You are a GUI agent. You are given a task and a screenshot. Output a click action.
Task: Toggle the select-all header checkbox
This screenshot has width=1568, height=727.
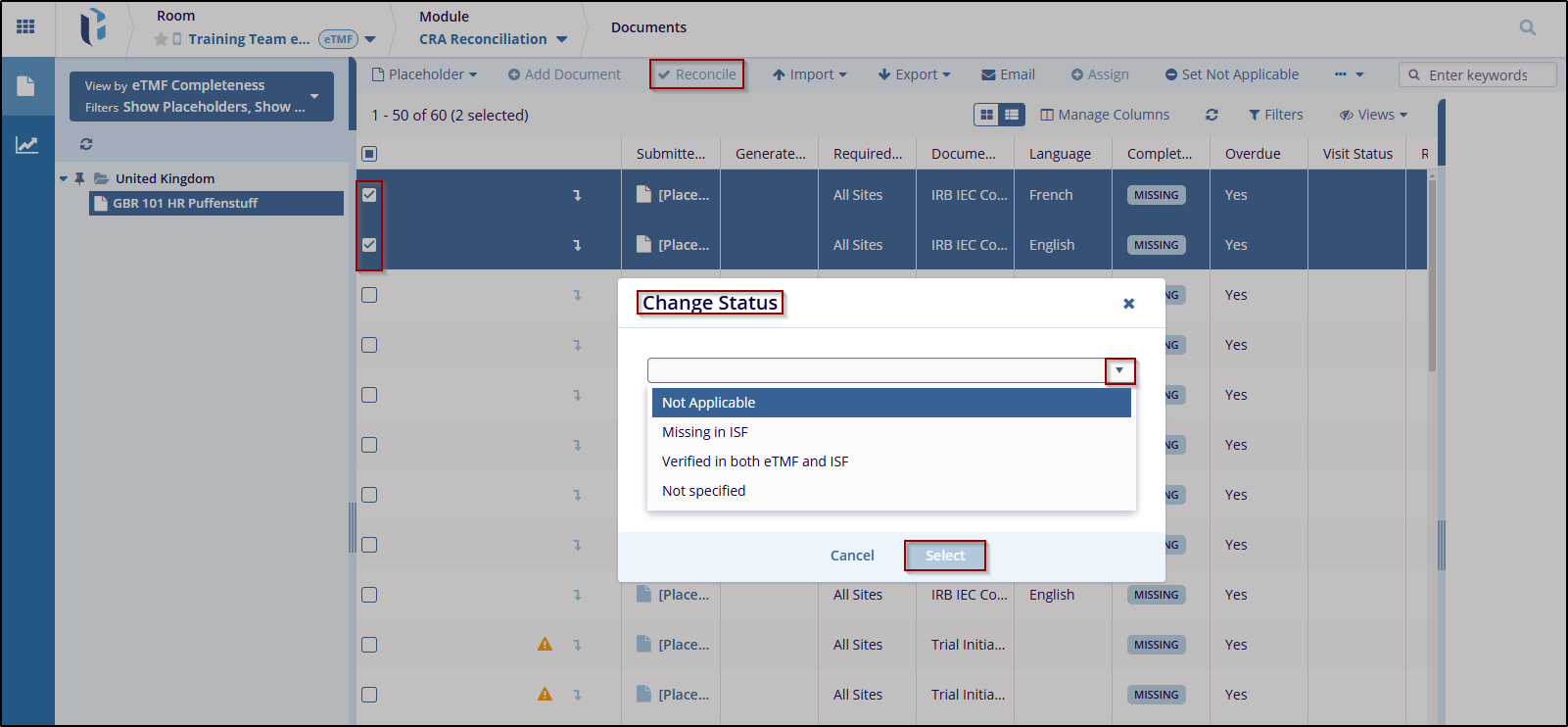[369, 154]
